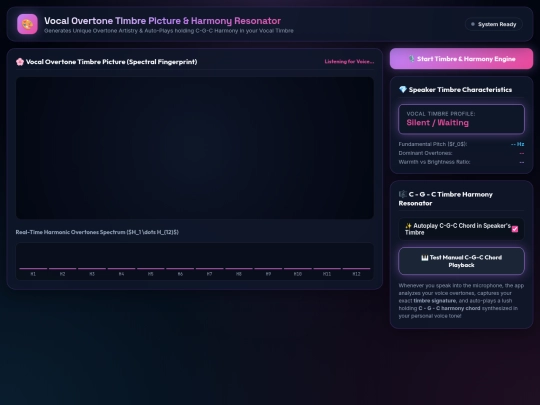Click the '-- Hz' pitch value
The image size is (540, 405).
pyautogui.click(x=518, y=144)
